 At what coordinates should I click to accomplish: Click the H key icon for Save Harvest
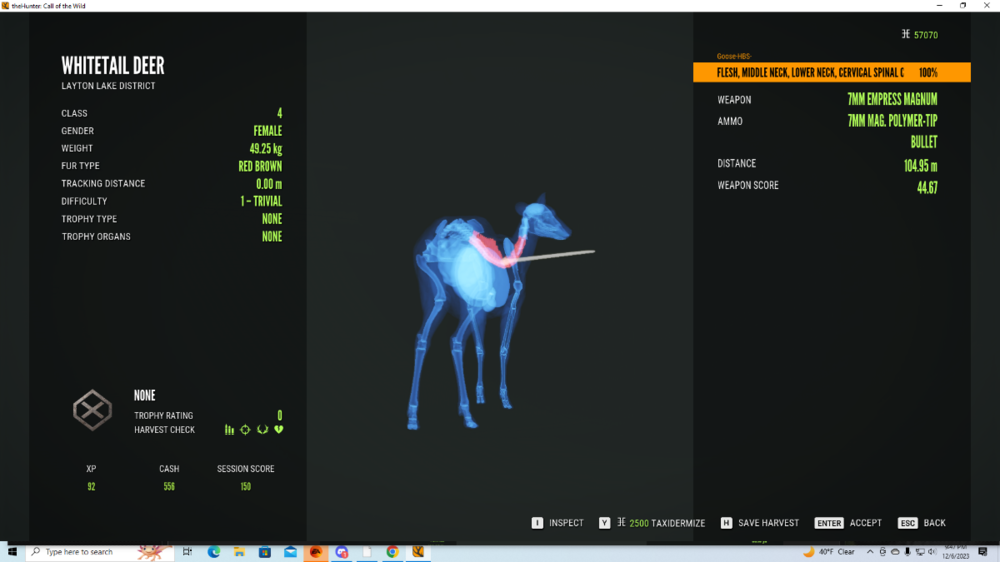[x=726, y=523]
